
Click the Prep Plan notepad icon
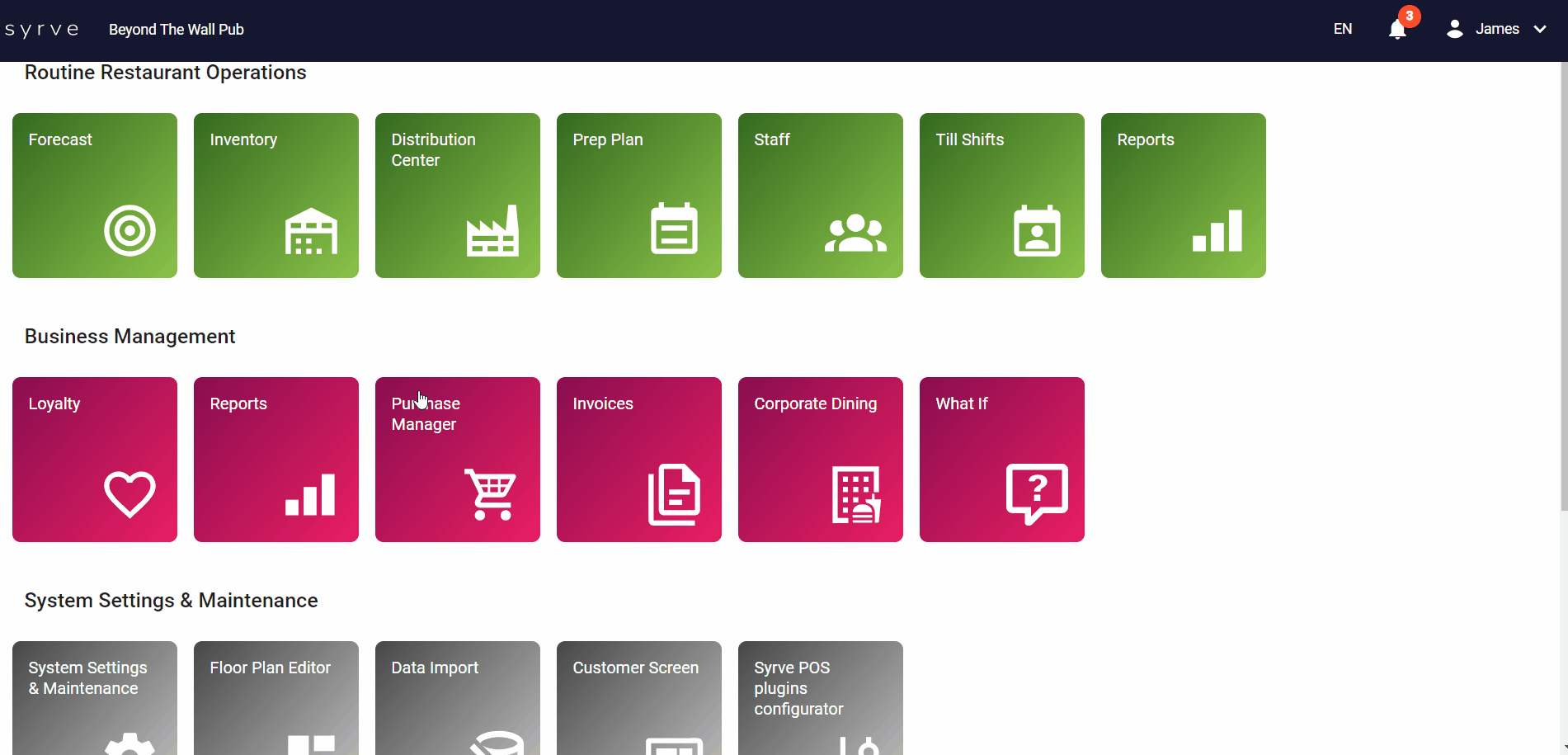pos(674,229)
